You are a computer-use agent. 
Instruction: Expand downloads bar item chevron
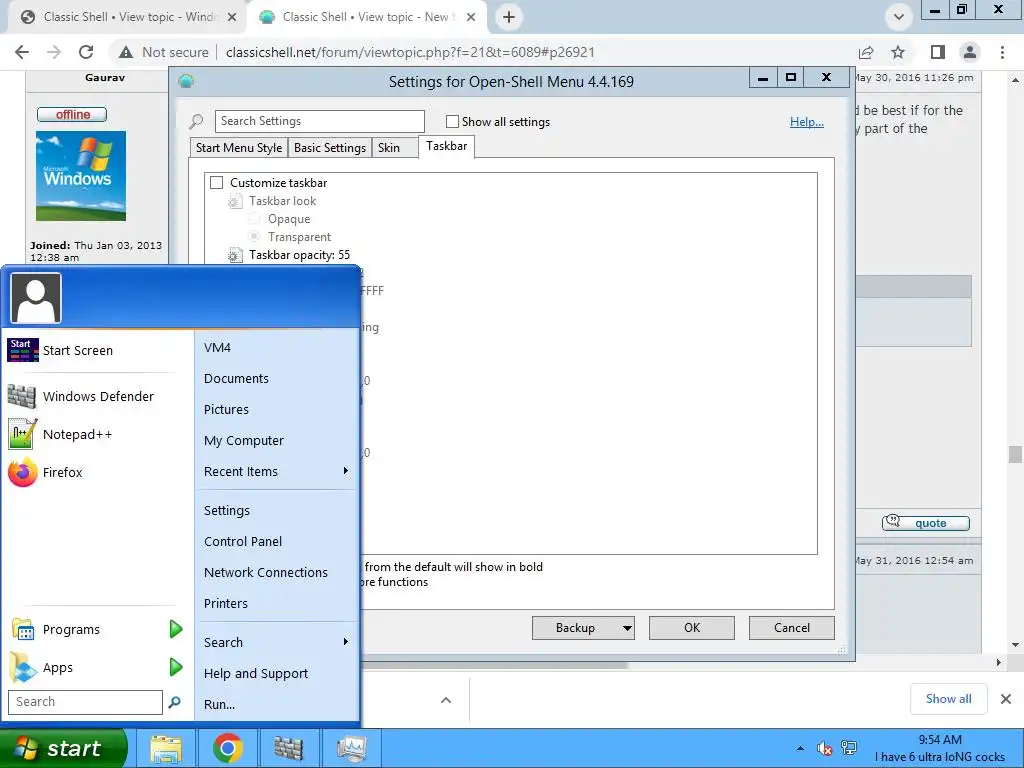446,700
